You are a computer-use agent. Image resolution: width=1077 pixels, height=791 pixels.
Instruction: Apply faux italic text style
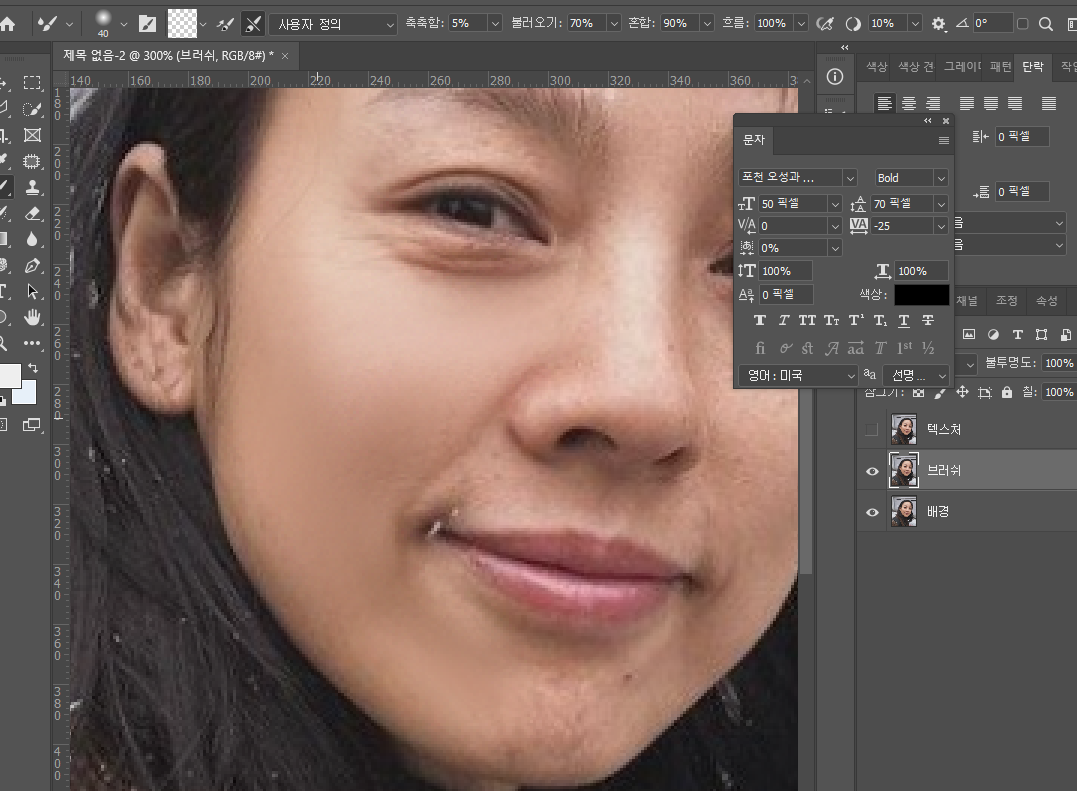coord(784,321)
